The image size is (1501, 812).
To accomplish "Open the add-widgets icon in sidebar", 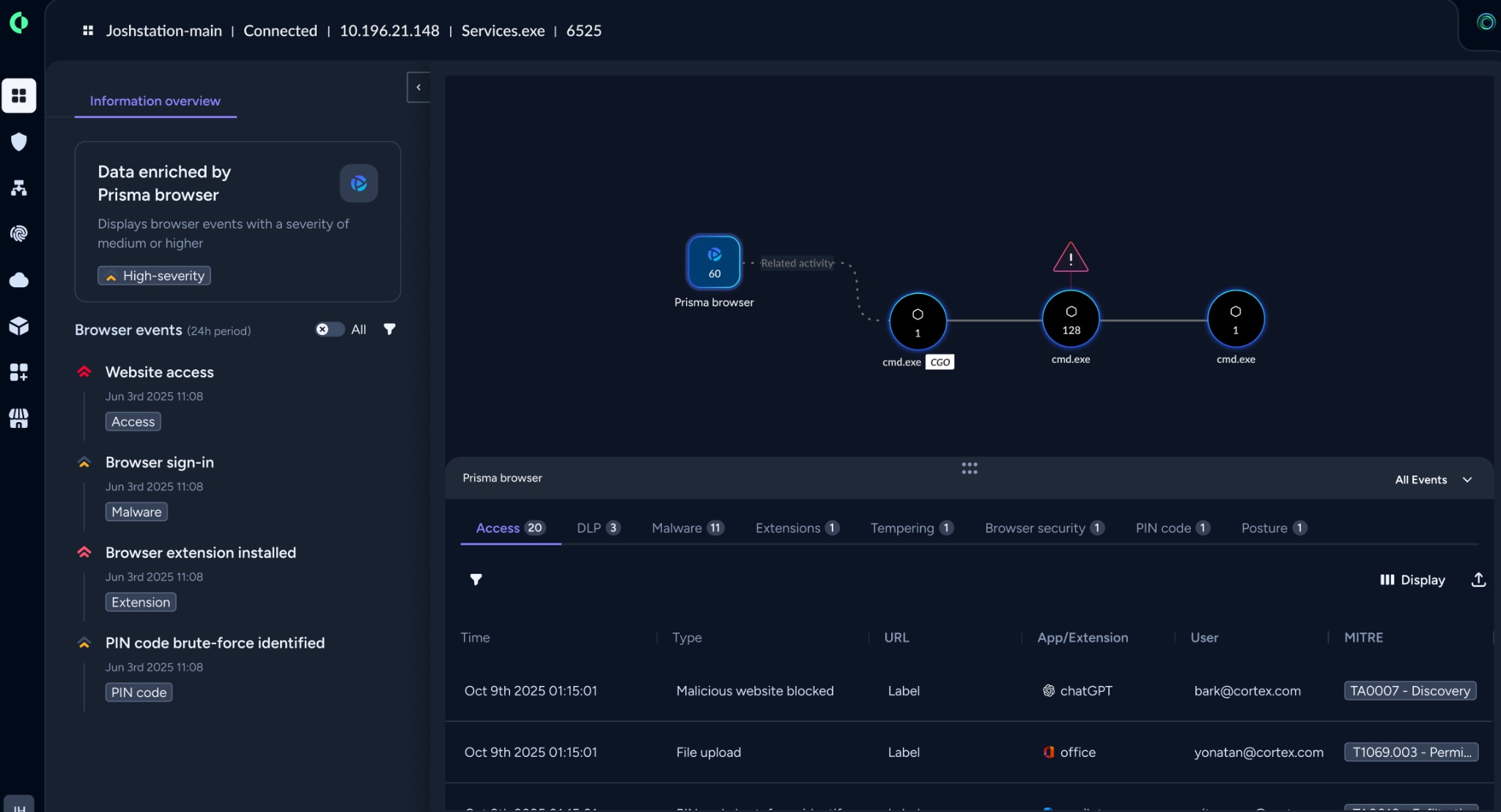I will pos(19,372).
